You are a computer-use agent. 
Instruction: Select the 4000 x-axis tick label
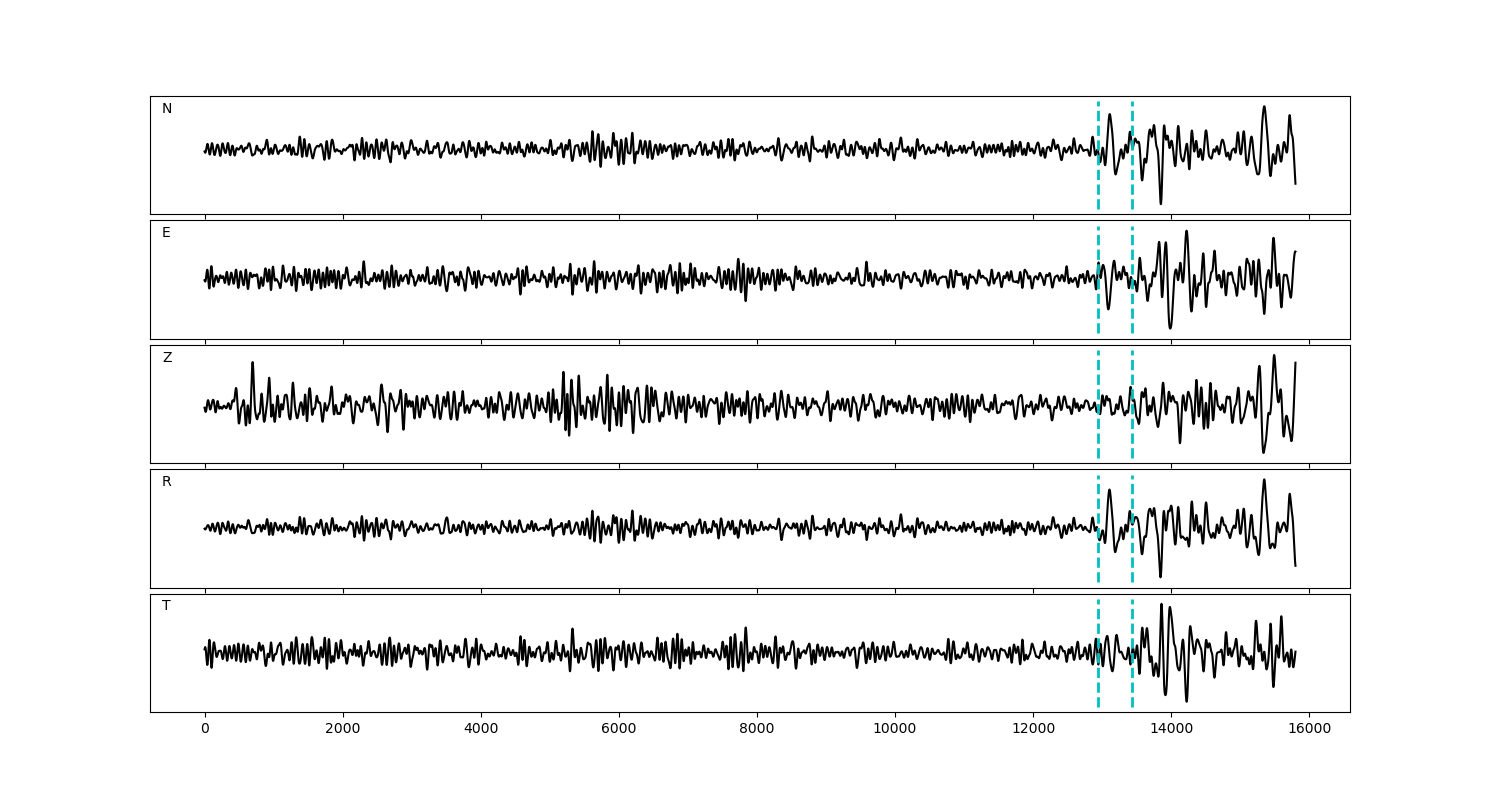click(x=481, y=730)
